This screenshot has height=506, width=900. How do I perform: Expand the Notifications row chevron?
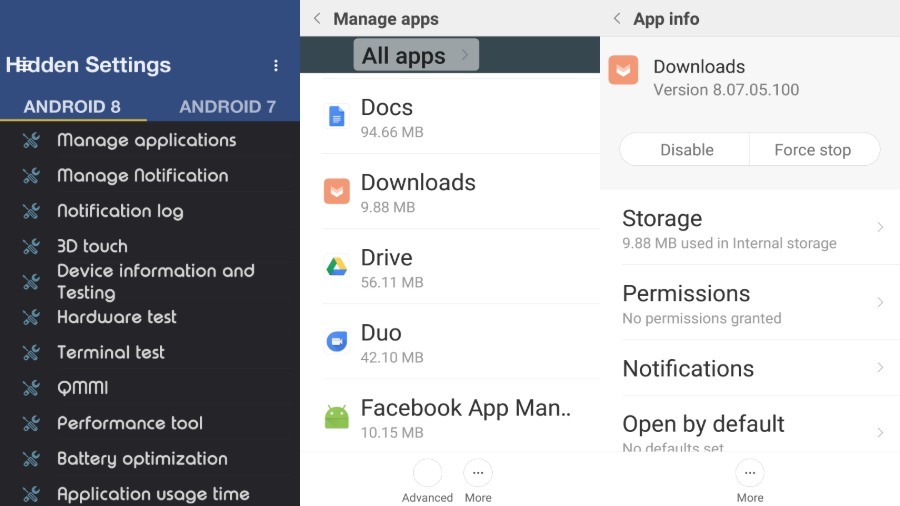(880, 368)
